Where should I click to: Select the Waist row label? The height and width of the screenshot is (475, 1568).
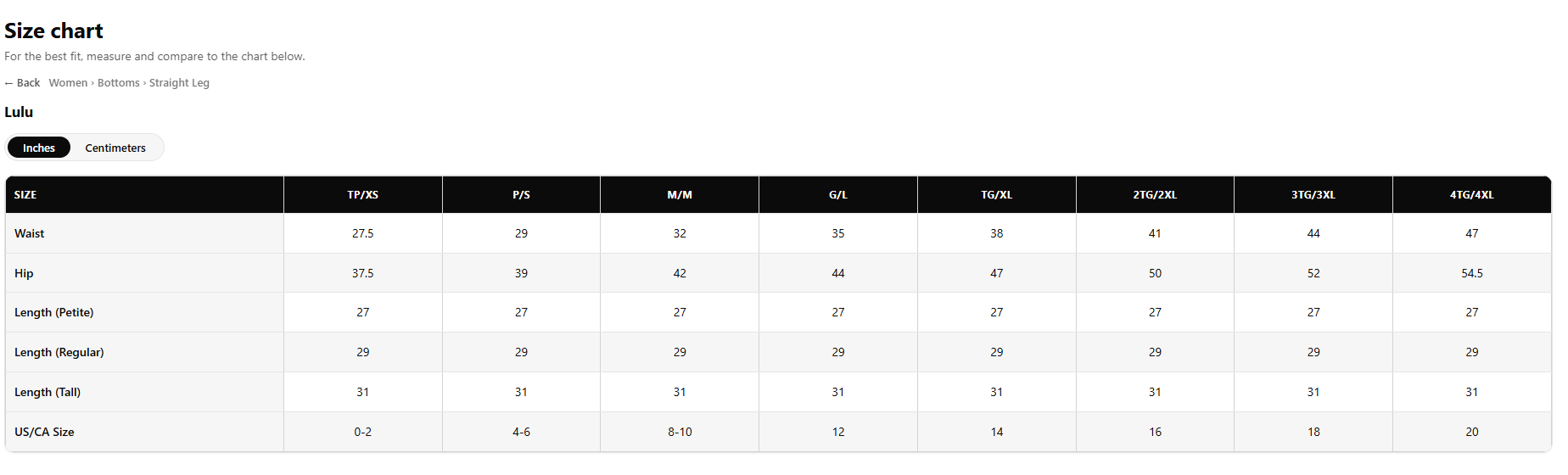[30, 233]
